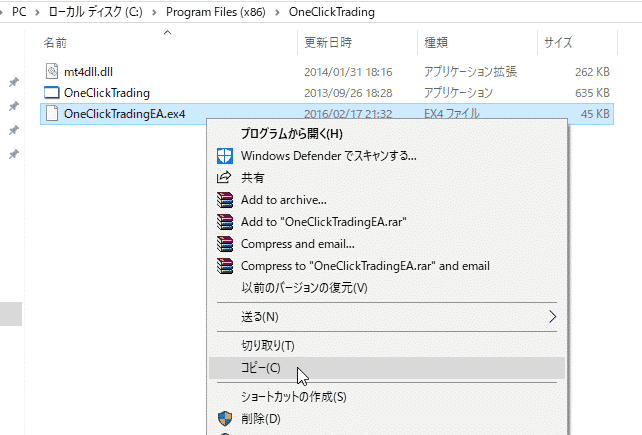Click the share icon beside 共有
Screen dimensions: 642x435
(x=224, y=178)
